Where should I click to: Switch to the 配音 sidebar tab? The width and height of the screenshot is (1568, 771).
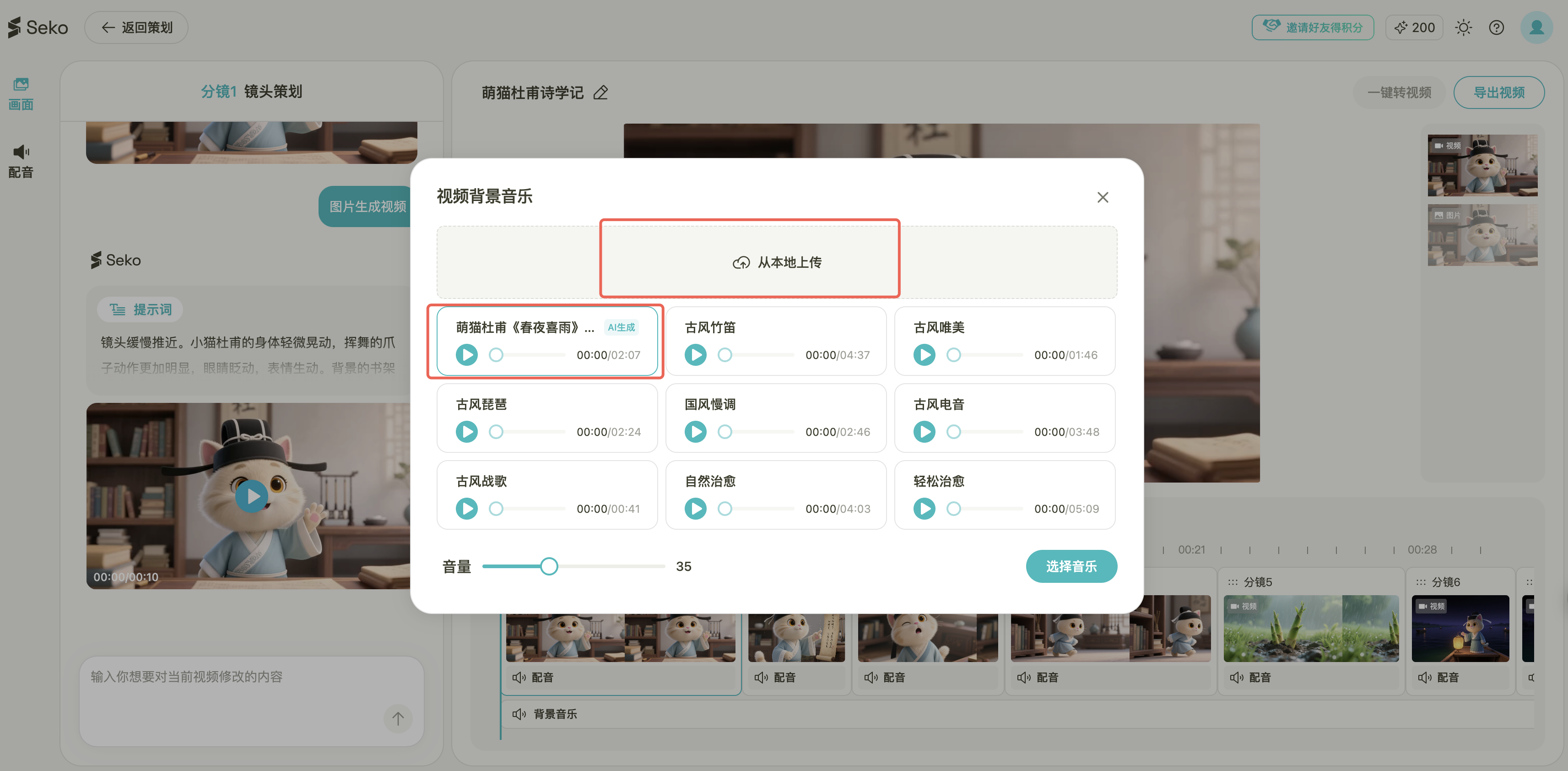coord(21,161)
